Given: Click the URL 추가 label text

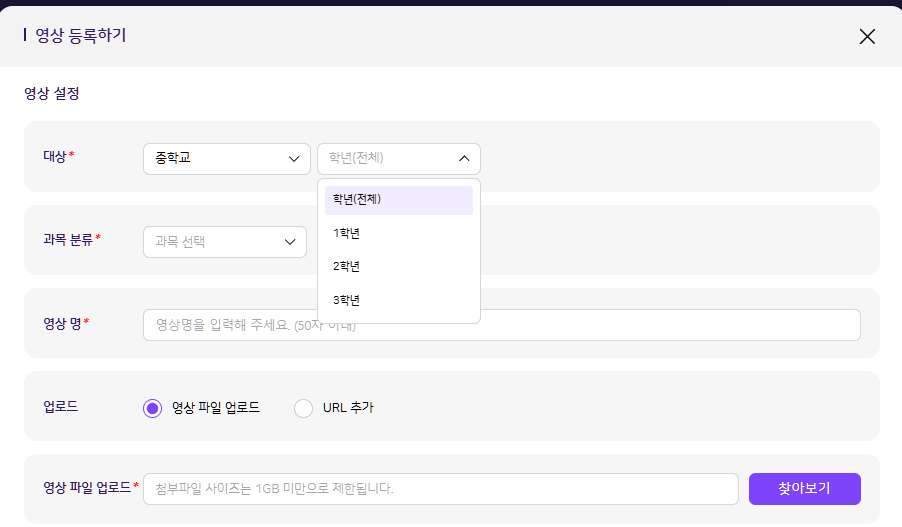Looking at the screenshot, I should click(348, 408).
